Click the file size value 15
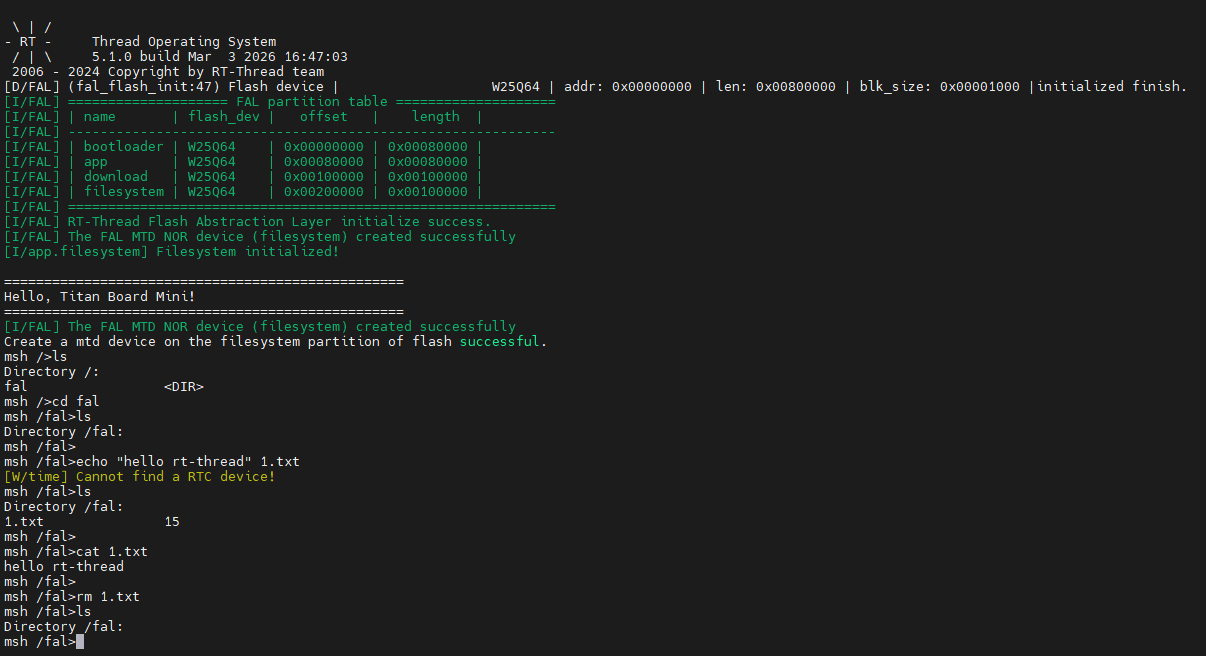 [x=172, y=521]
